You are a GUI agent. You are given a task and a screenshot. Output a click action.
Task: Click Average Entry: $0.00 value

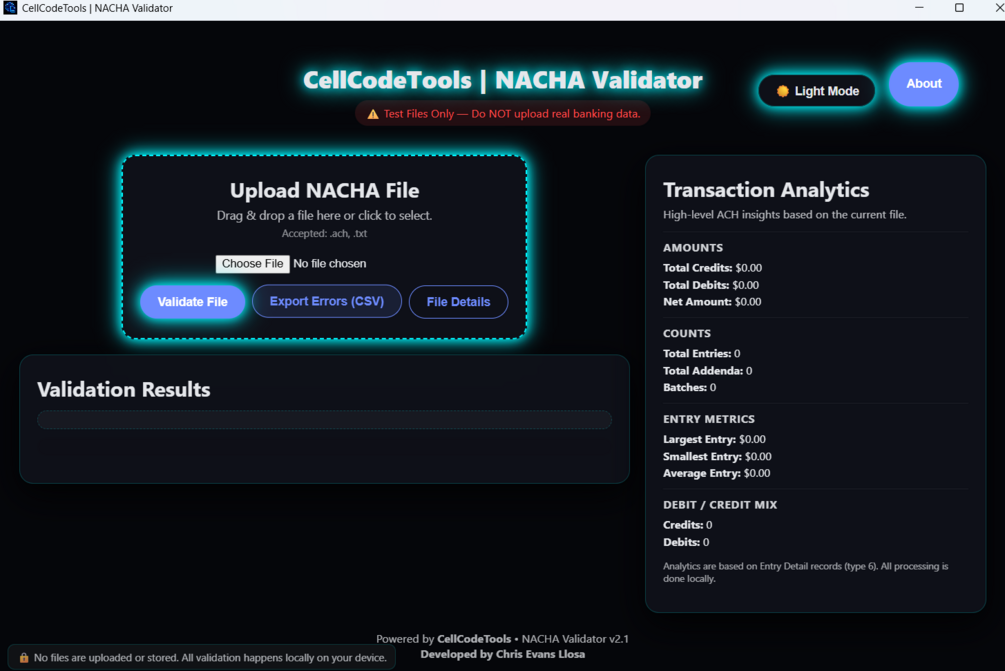(717, 474)
